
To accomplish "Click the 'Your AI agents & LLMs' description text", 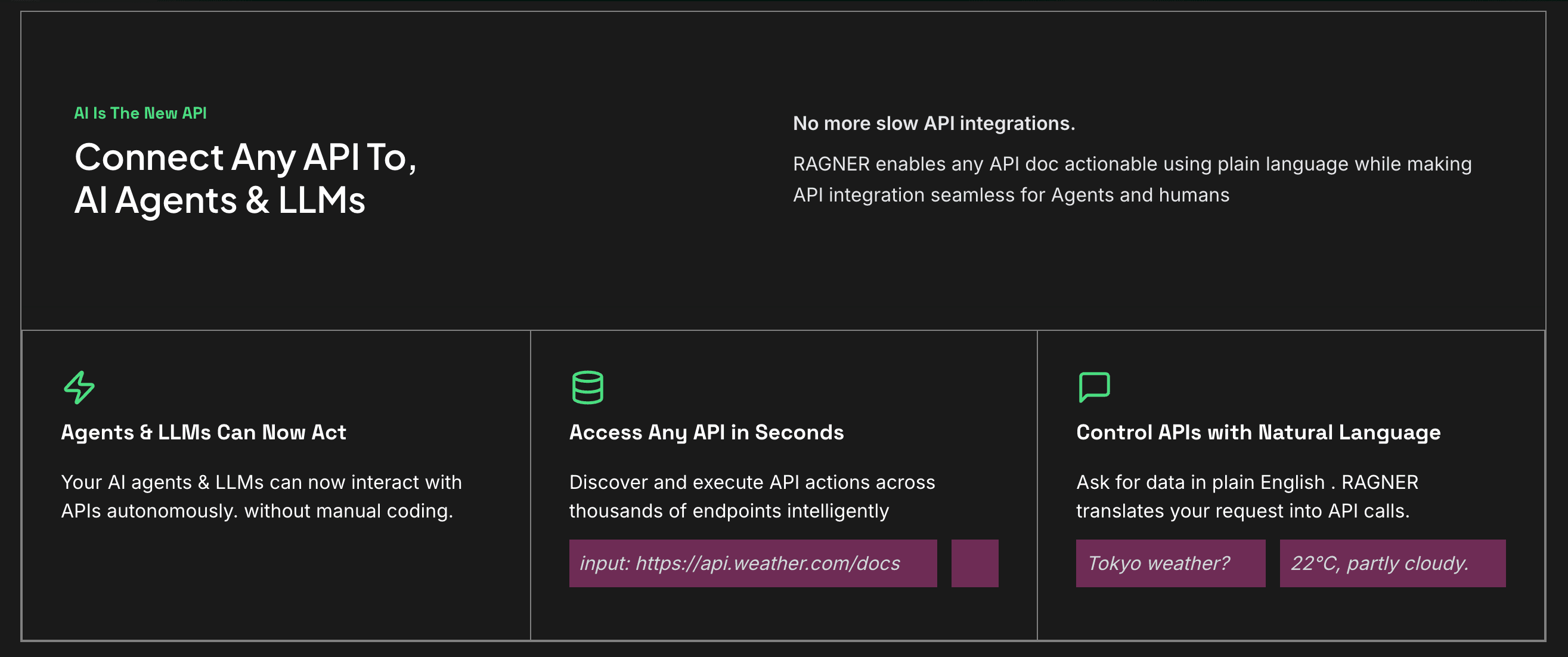I will [261, 496].
